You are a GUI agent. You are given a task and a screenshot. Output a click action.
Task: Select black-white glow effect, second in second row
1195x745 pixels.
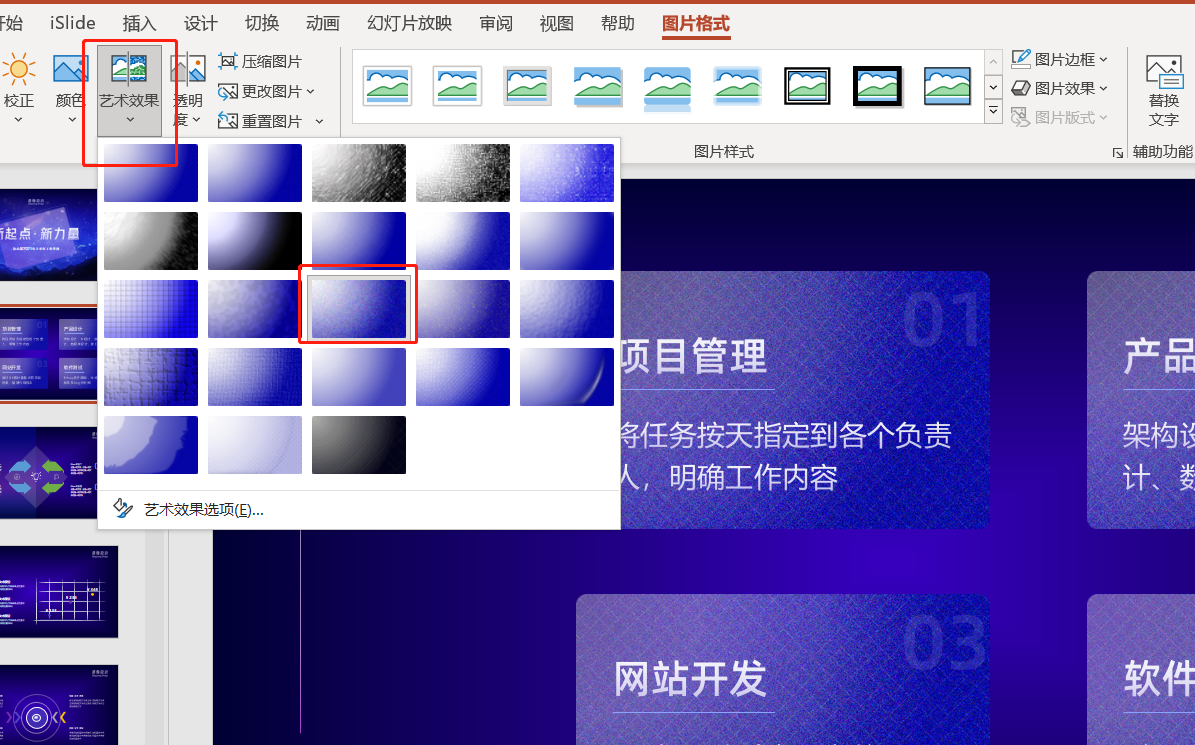(x=255, y=241)
